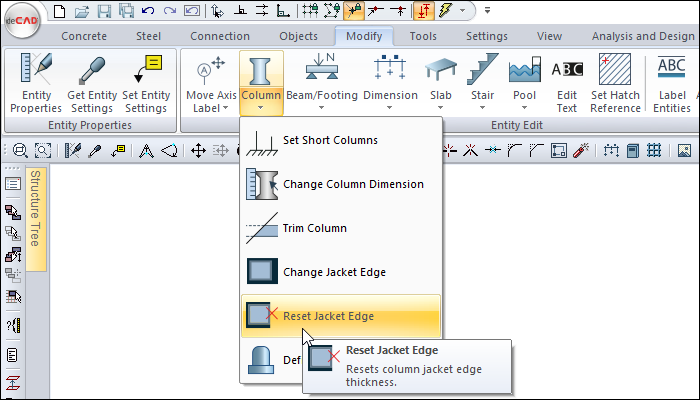Toggle the highlighted snap button in top toolbar

tap(354, 12)
